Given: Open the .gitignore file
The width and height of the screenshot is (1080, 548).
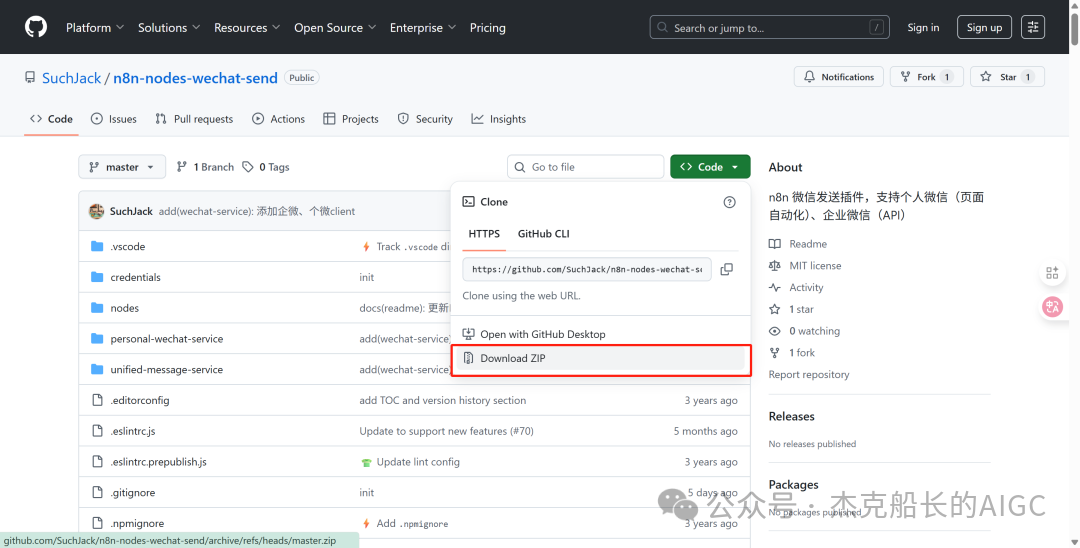Looking at the screenshot, I should [133, 492].
